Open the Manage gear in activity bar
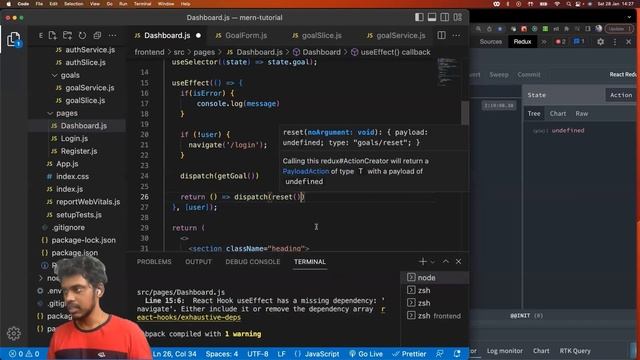The image size is (640, 360). (x=13, y=333)
